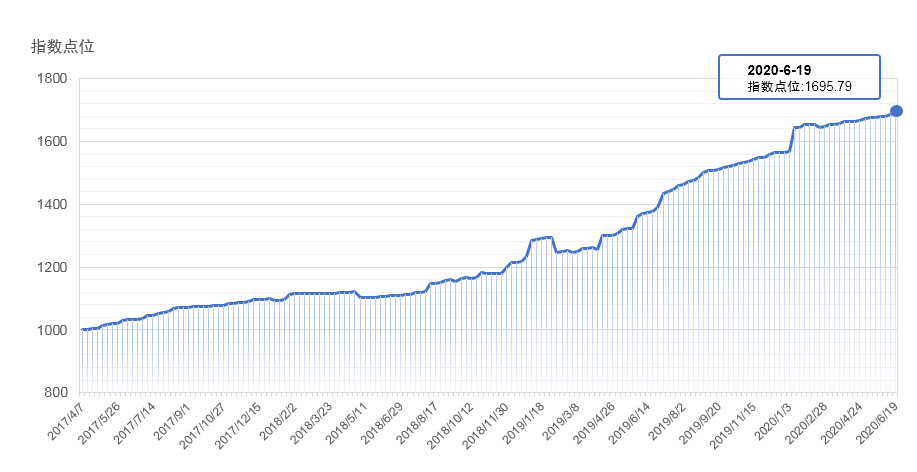The height and width of the screenshot is (472, 917).
Task: Click the 2019/6/14 date label
Action: click(x=628, y=422)
